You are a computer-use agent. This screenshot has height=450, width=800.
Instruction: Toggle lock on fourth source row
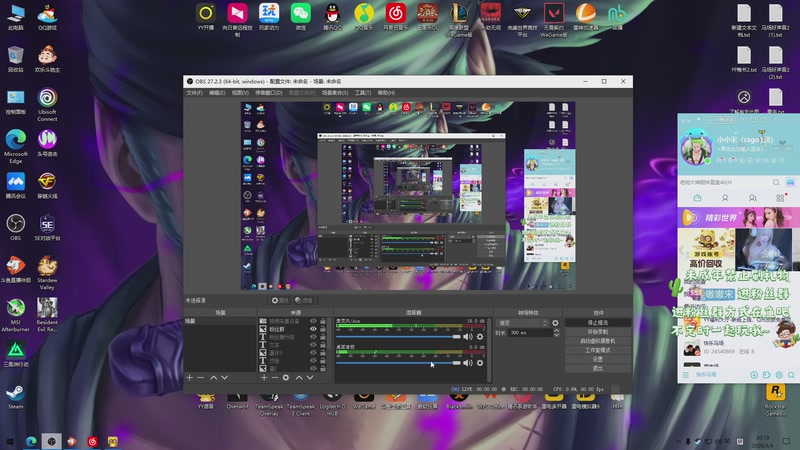pos(323,345)
